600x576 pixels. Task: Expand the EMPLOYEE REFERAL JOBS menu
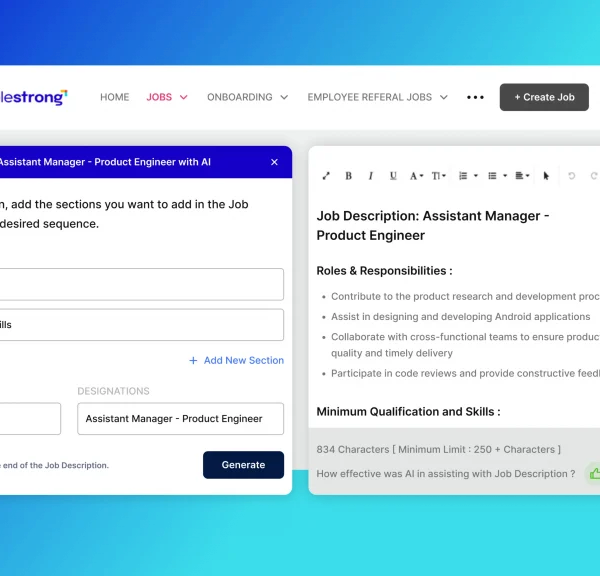click(x=377, y=97)
